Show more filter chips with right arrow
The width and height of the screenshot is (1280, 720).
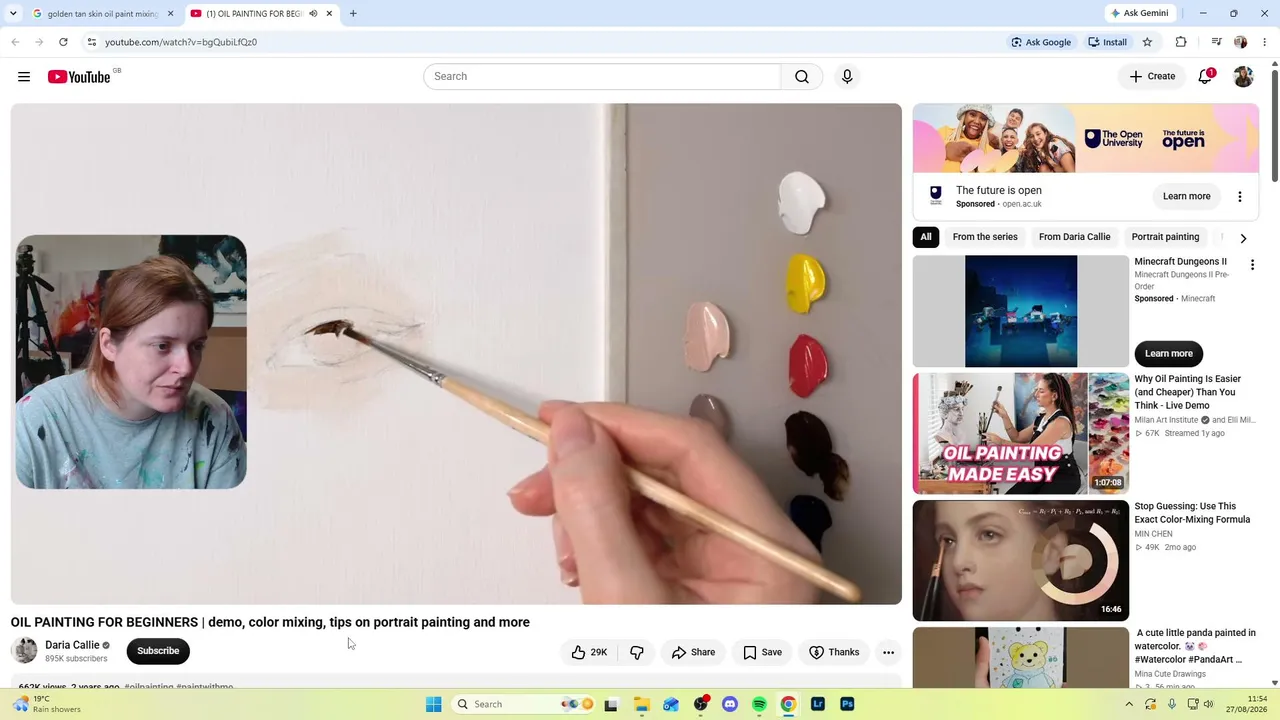click(1243, 238)
